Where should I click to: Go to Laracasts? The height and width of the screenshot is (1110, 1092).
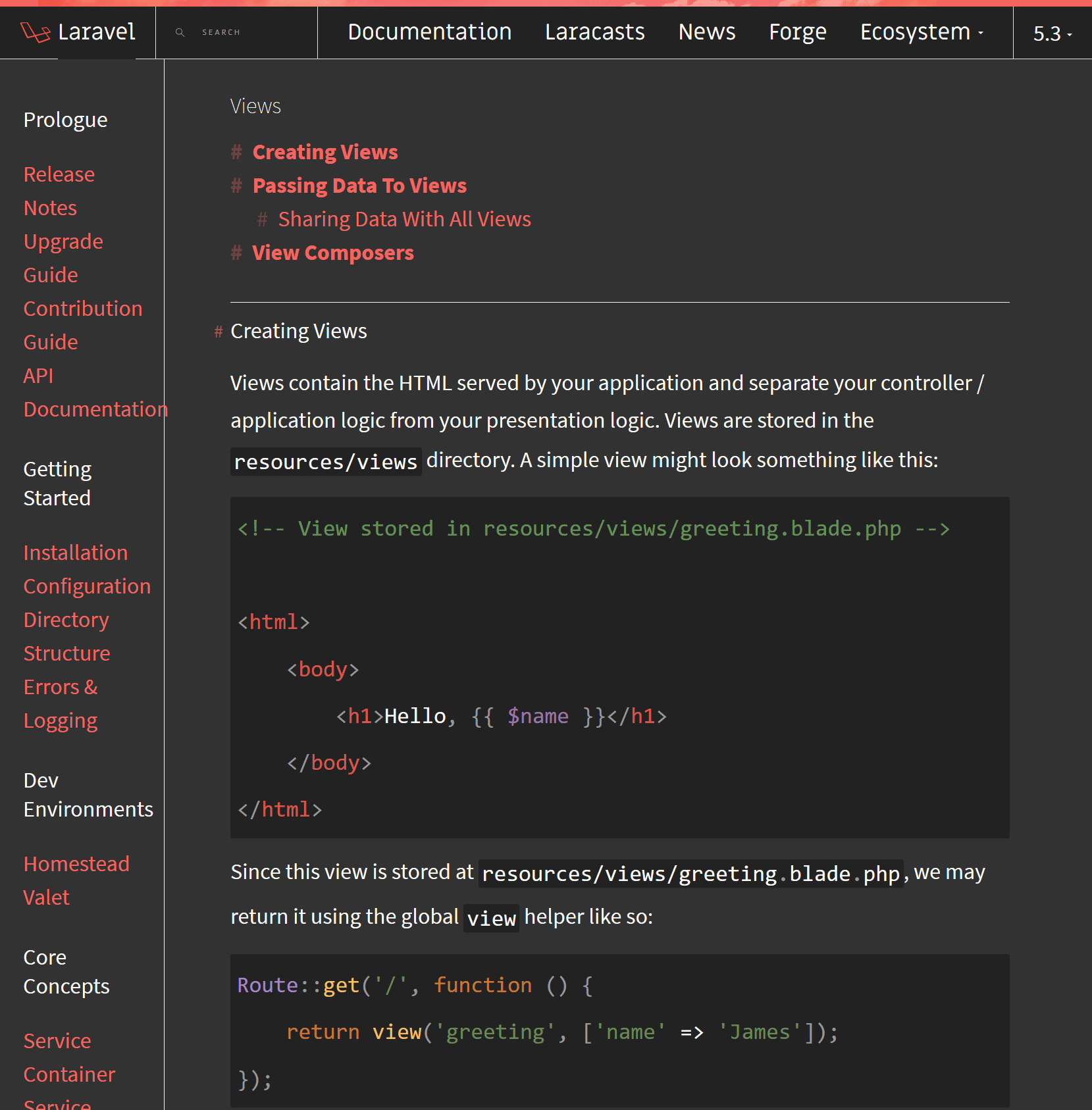click(x=594, y=32)
